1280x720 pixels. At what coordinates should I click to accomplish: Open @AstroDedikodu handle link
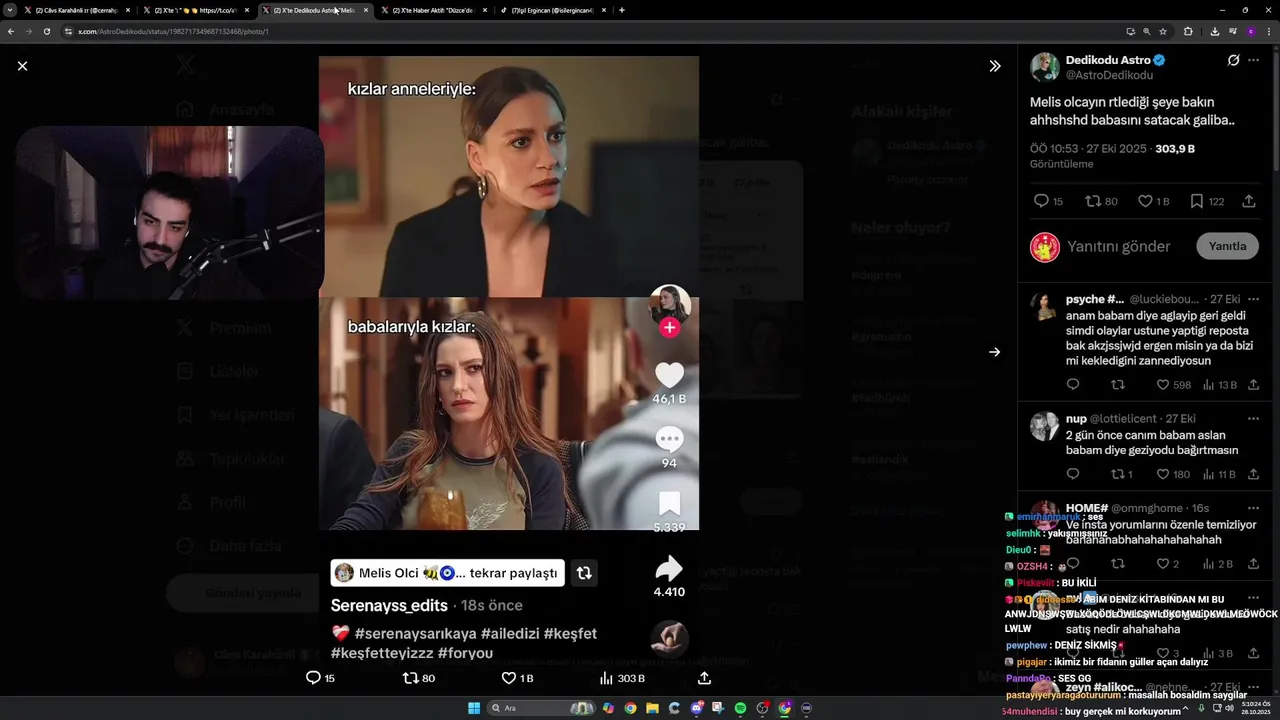1109,75
